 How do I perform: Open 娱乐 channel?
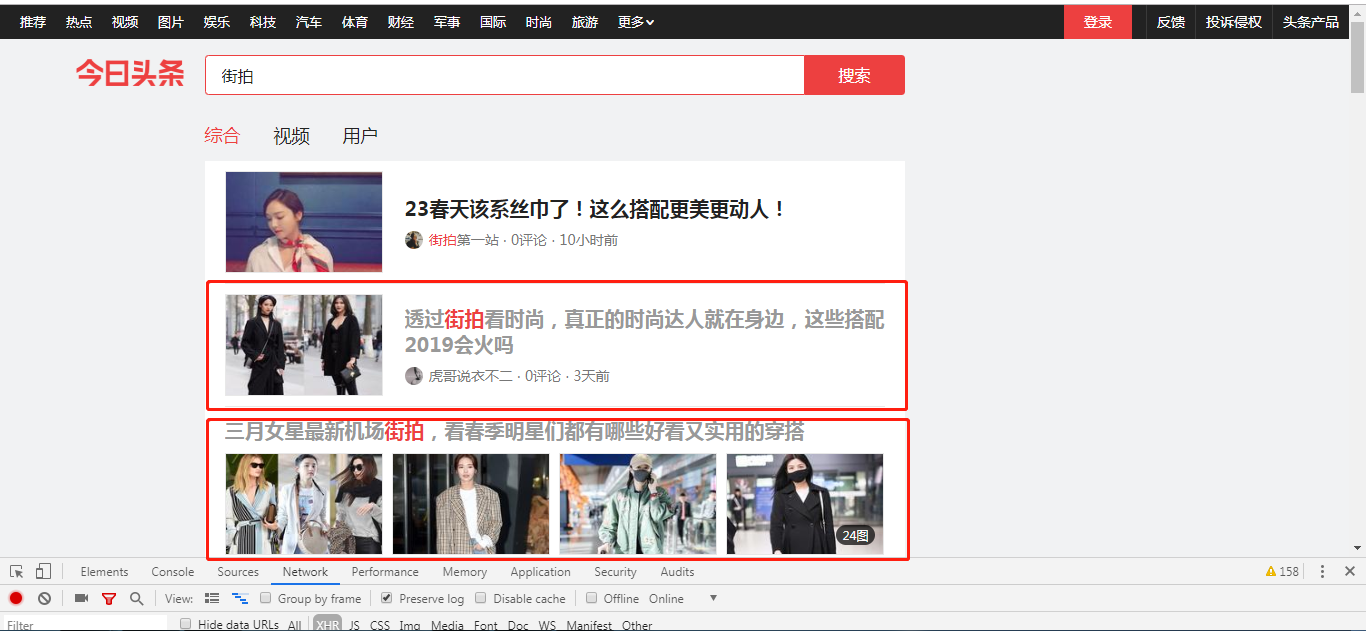pos(217,22)
